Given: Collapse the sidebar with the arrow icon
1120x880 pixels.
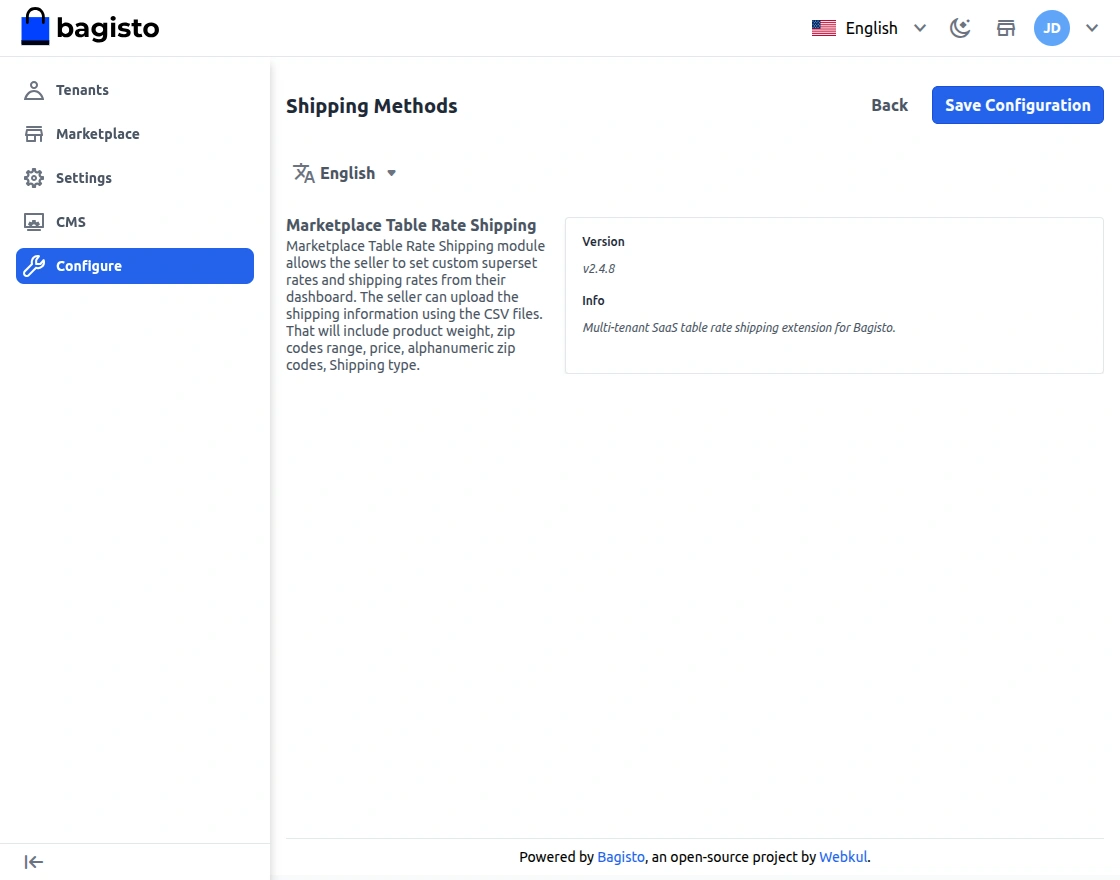Looking at the screenshot, I should pos(34,862).
